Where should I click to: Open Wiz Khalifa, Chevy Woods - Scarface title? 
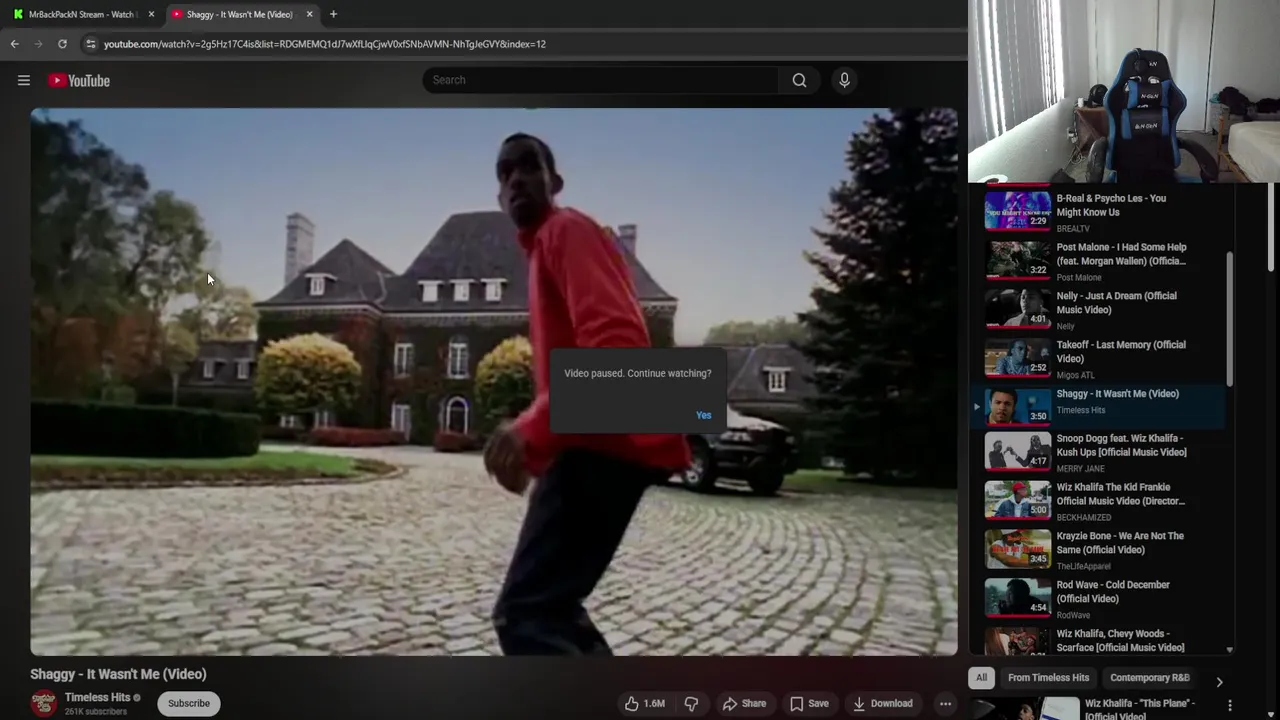tap(1120, 641)
